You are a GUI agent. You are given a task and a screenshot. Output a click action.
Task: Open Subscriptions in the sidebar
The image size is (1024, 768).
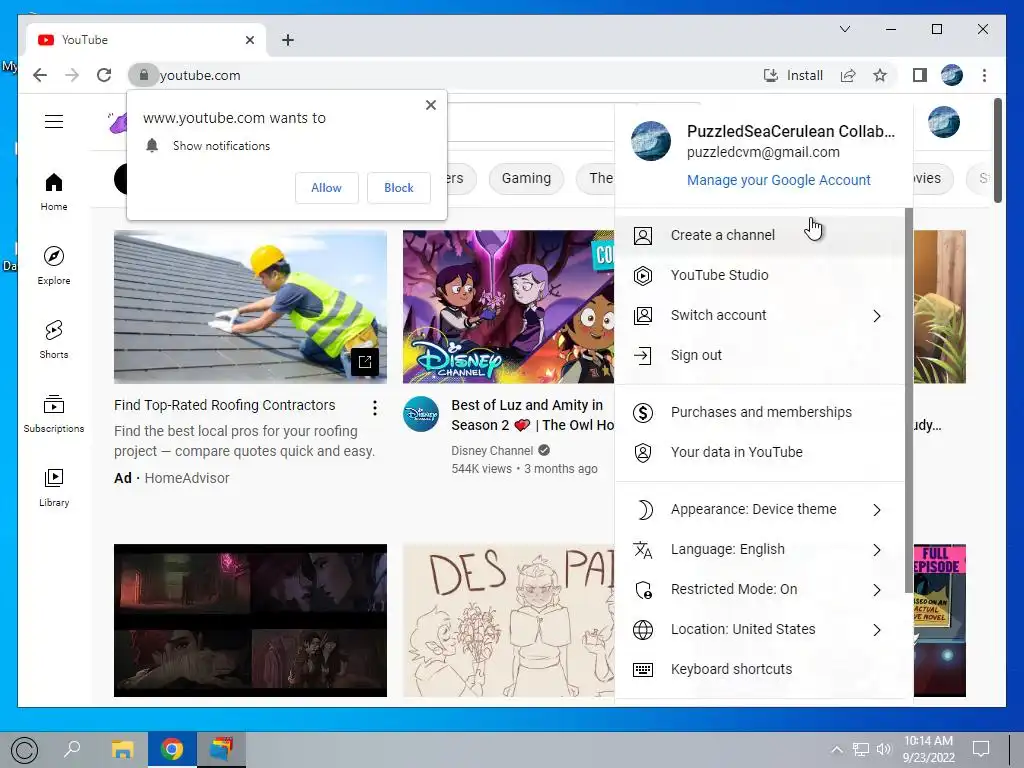(54, 413)
